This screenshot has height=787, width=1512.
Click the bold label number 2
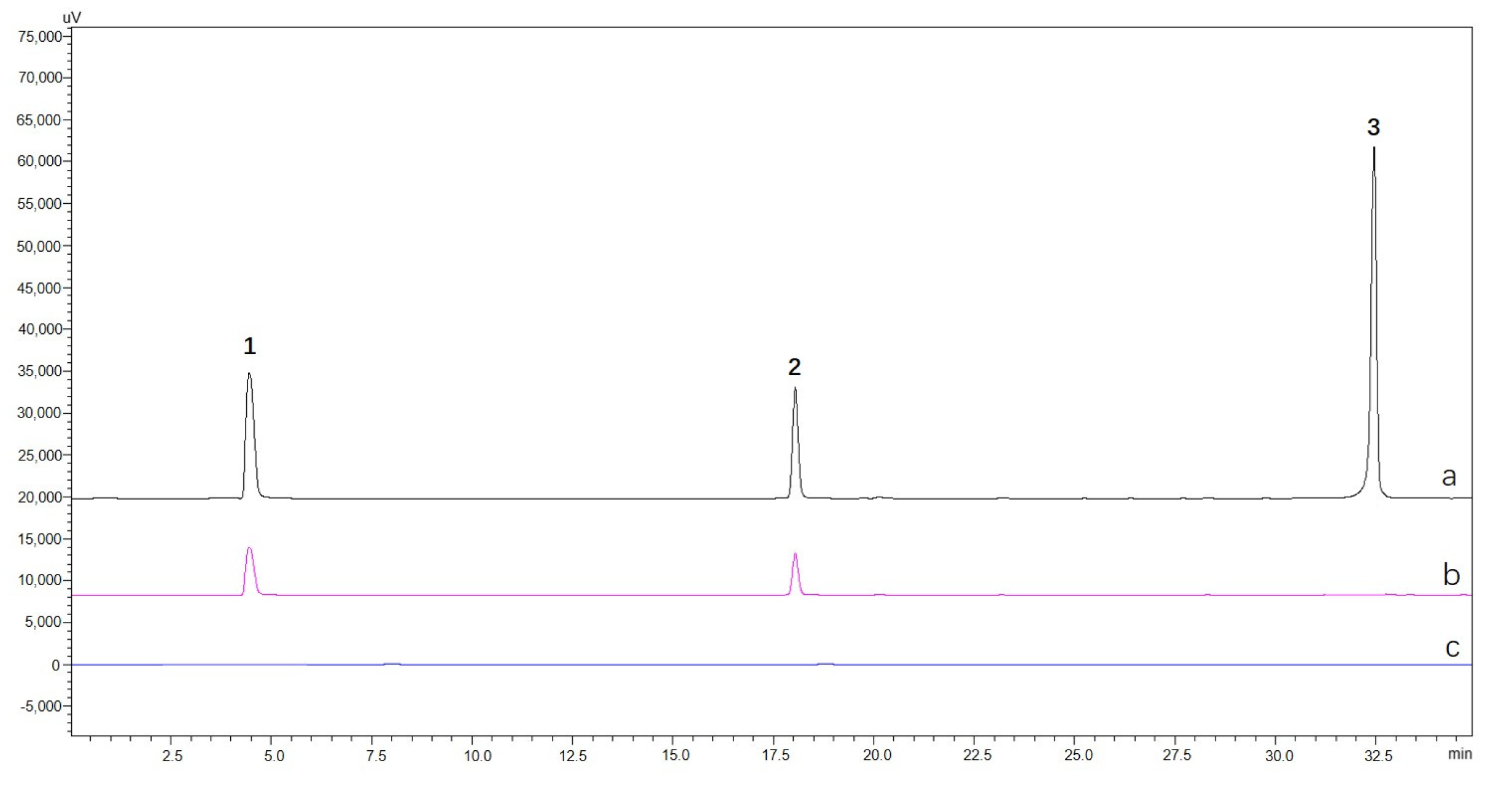tap(794, 367)
